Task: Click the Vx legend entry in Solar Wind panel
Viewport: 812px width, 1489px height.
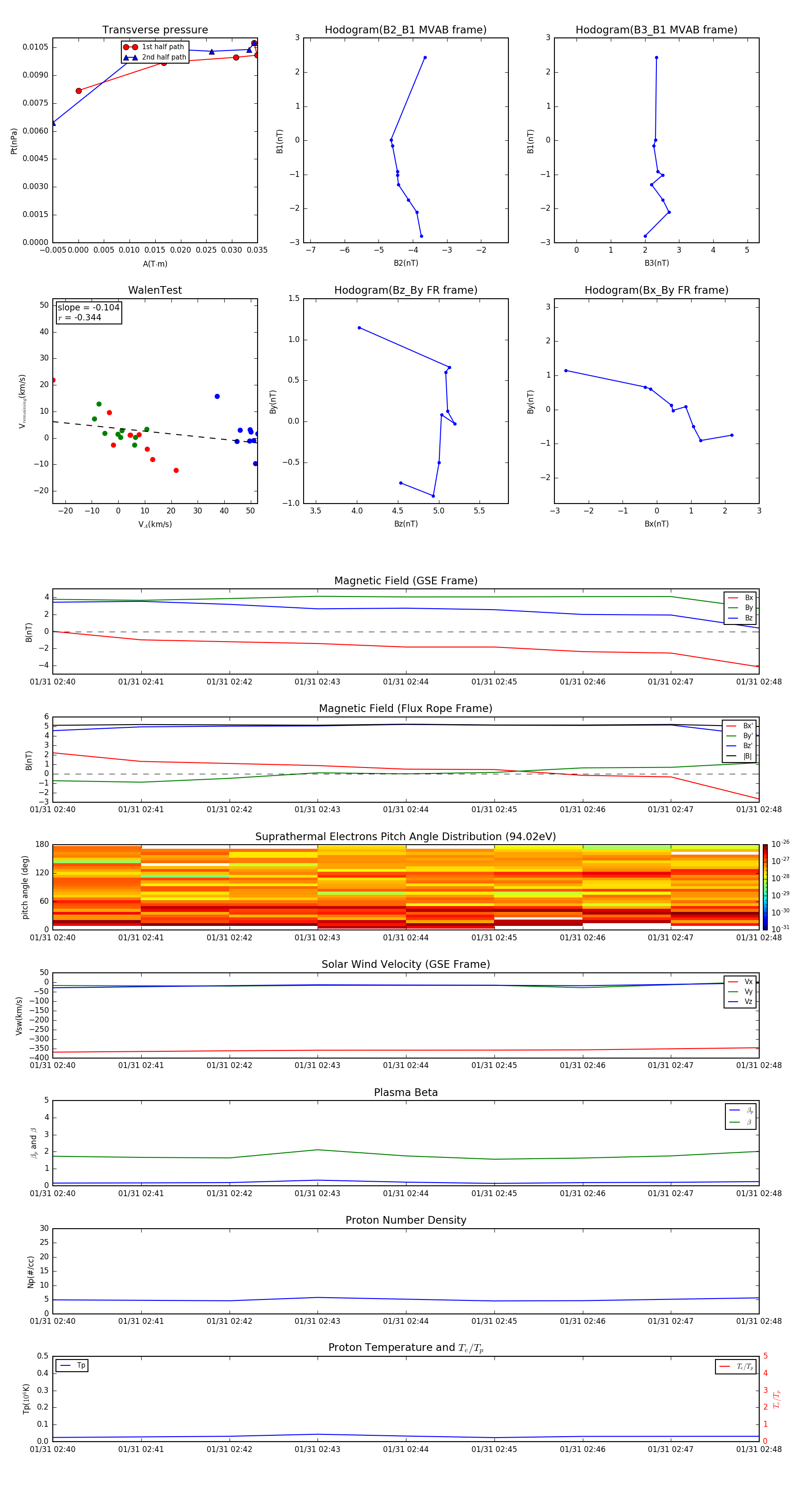Action: [x=740, y=981]
